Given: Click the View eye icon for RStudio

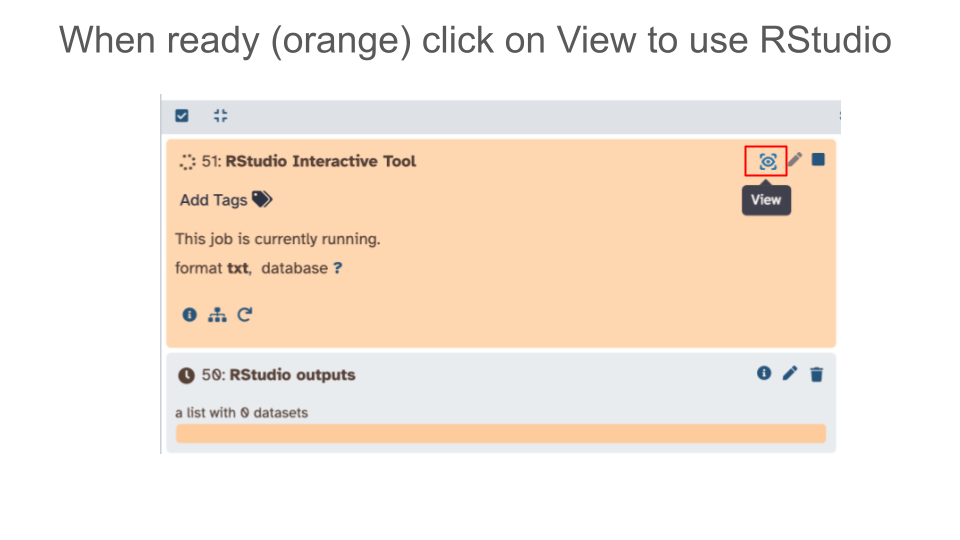Looking at the screenshot, I should point(767,161).
